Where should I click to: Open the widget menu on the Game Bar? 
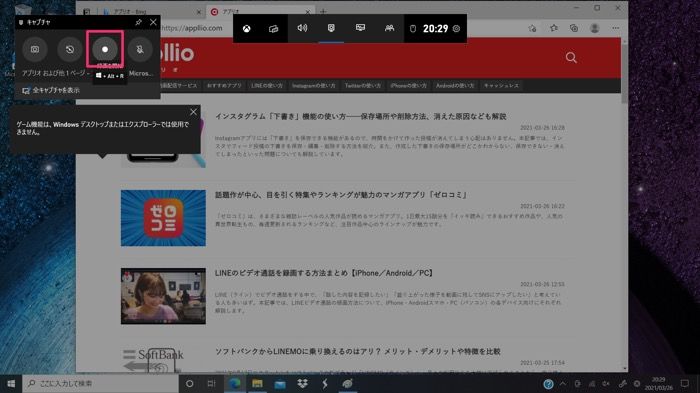(x=274, y=29)
